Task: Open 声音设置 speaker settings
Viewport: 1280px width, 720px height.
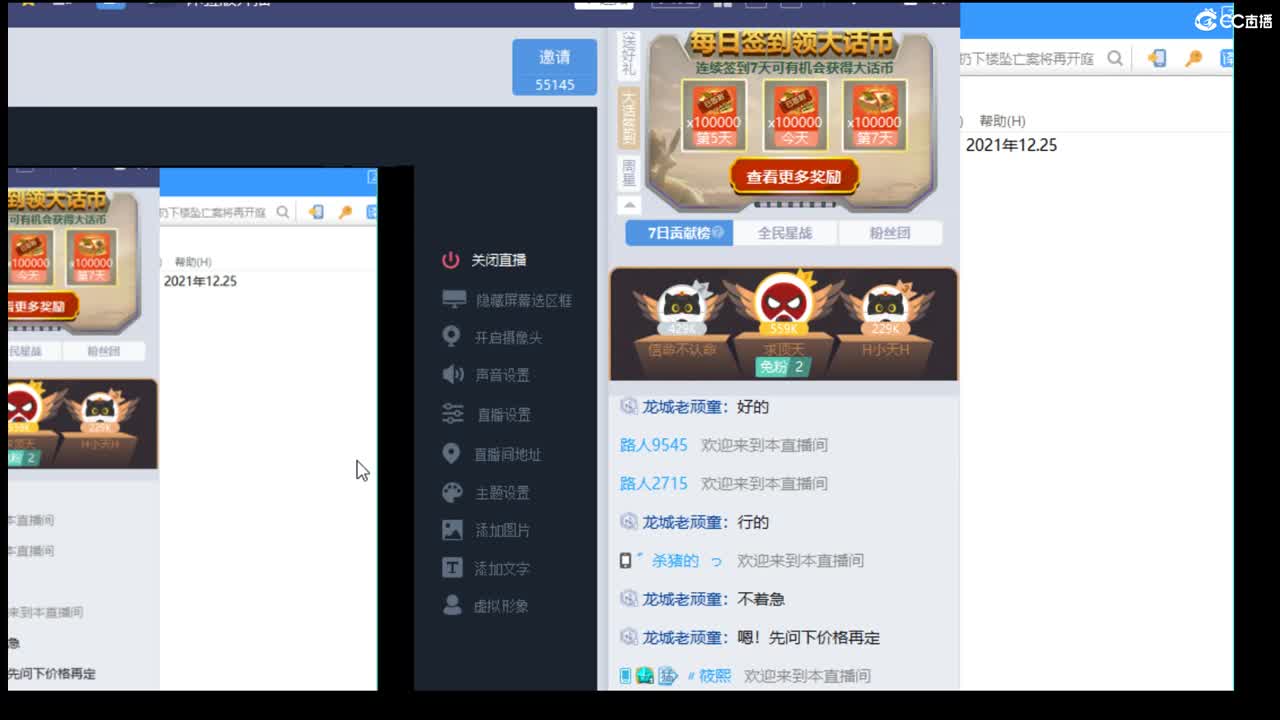Action: point(486,375)
